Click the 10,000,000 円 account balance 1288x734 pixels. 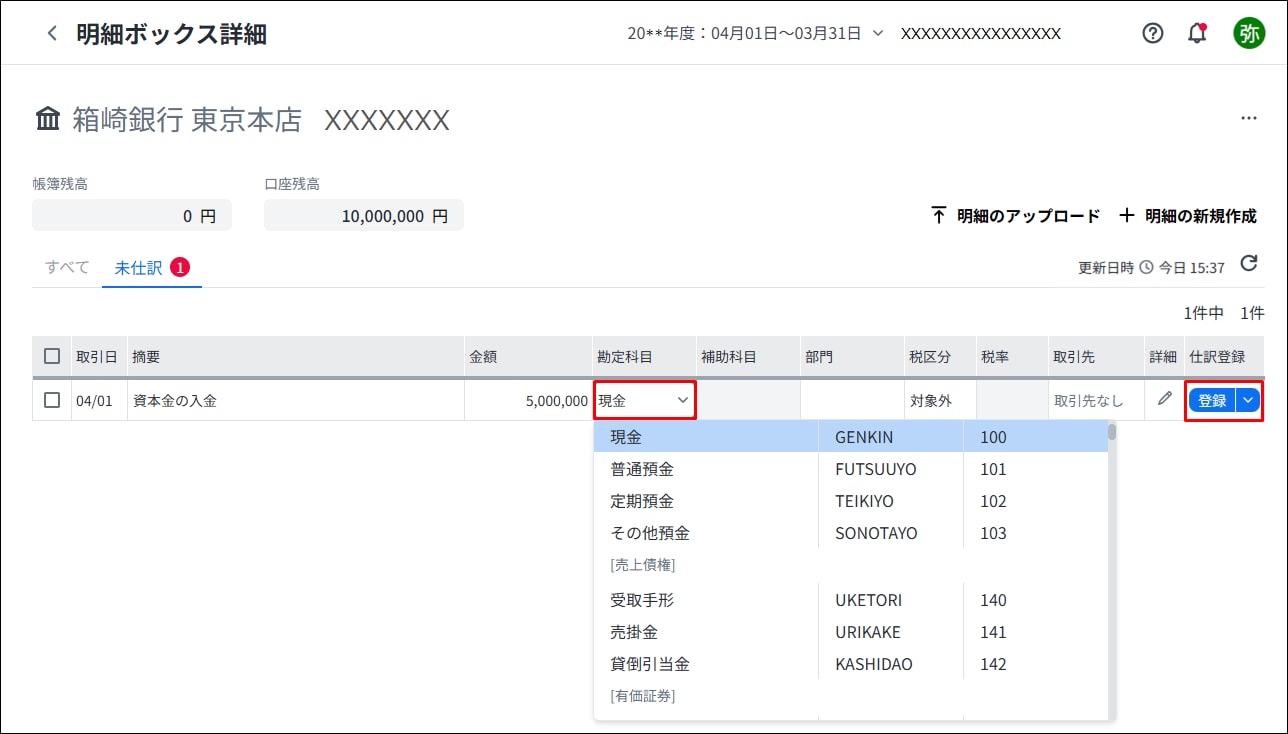364,215
